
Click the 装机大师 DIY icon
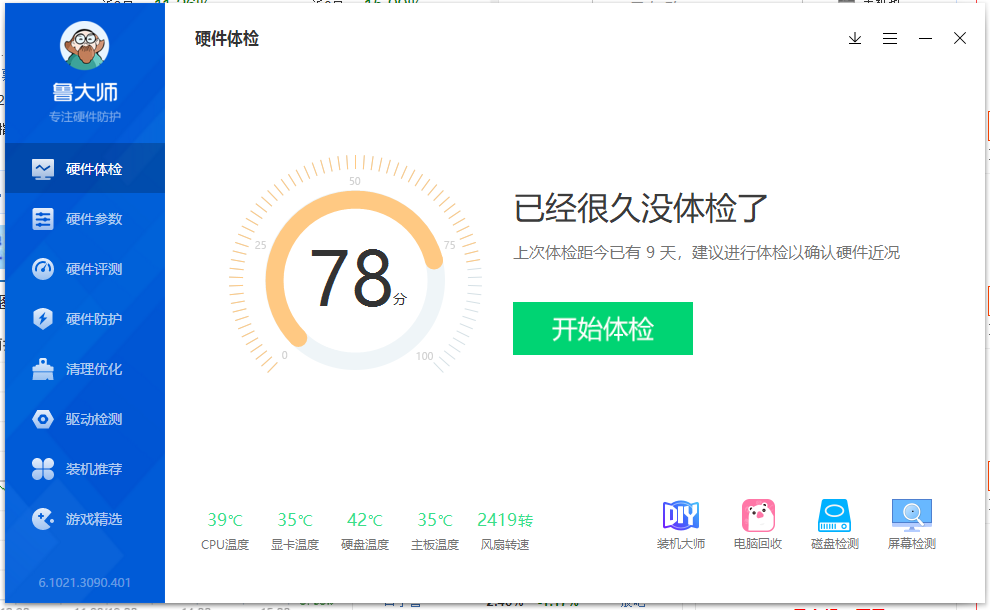click(680, 516)
